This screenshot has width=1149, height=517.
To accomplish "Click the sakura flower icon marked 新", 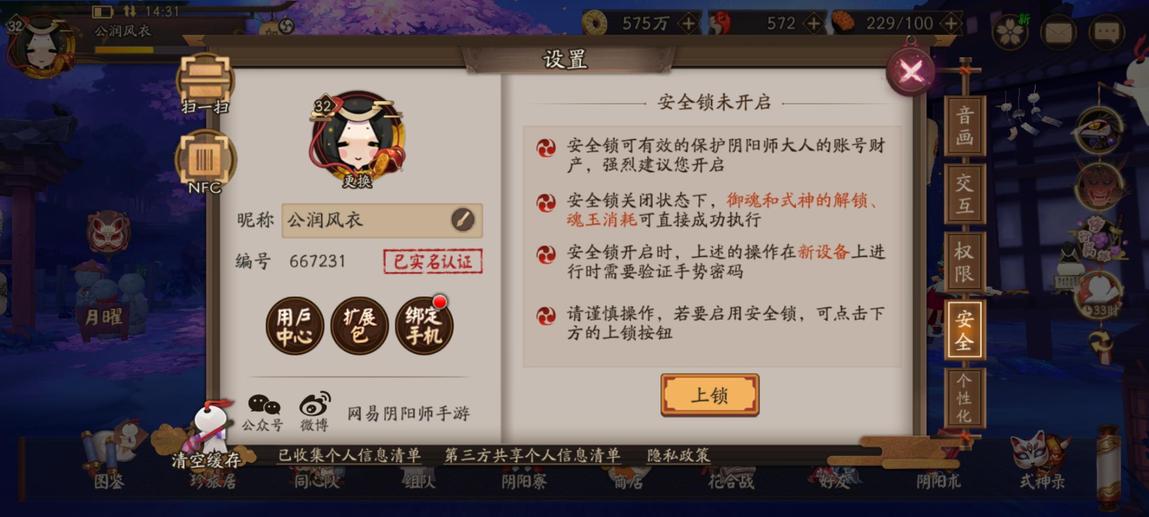I will point(1010,32).
